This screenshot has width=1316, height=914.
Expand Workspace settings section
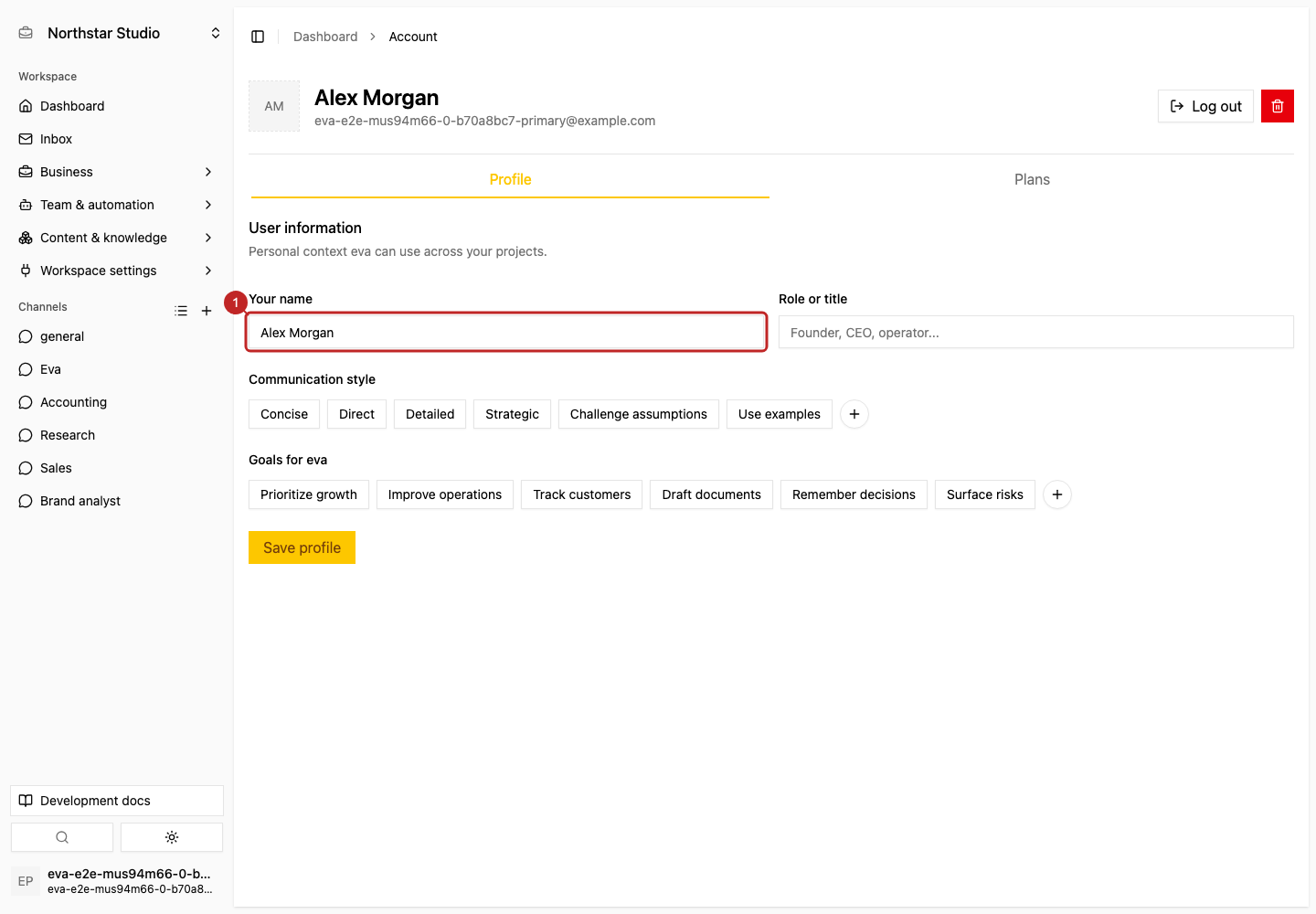coord(117,271)
